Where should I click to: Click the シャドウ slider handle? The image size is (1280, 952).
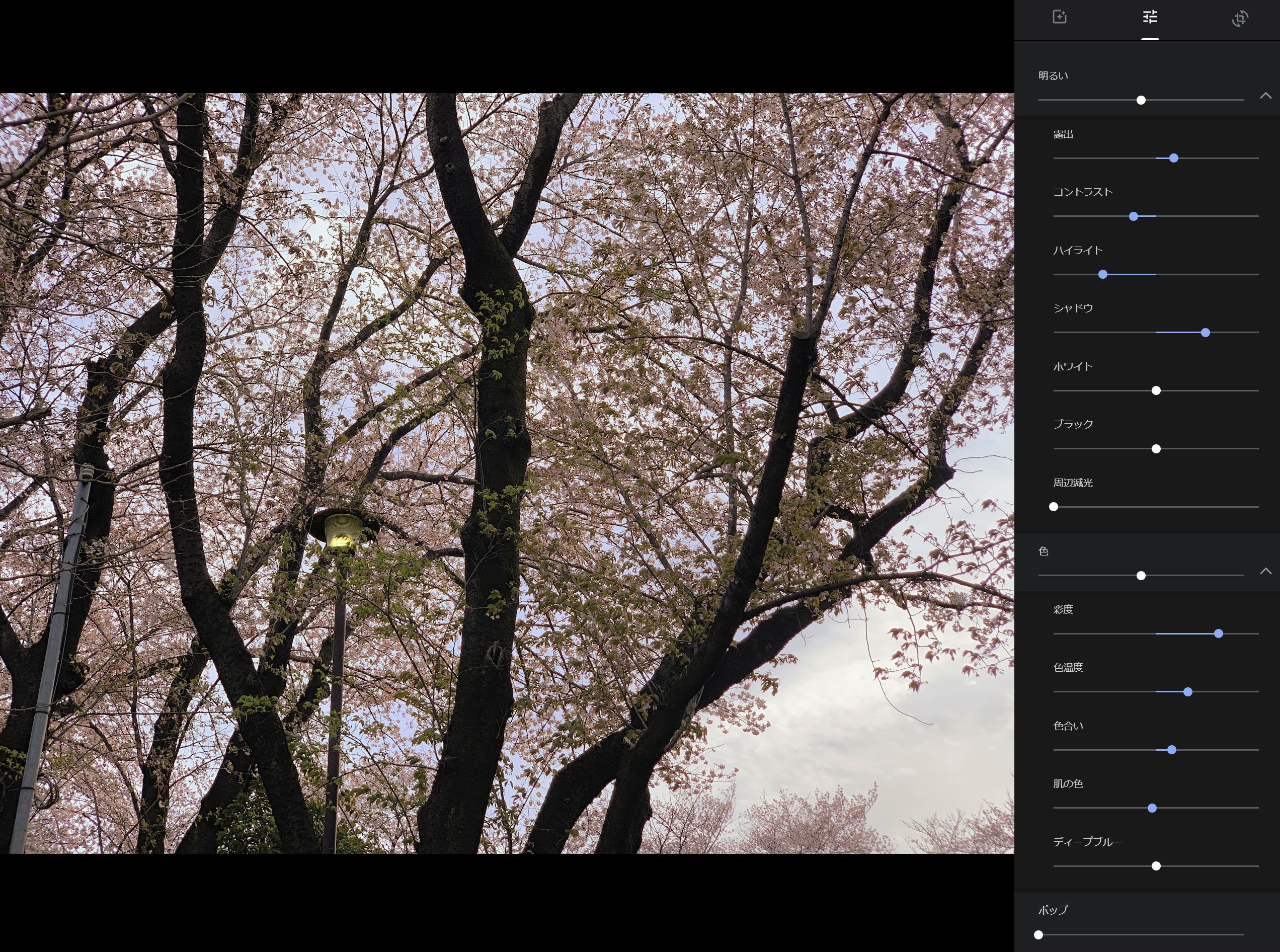1205,333
